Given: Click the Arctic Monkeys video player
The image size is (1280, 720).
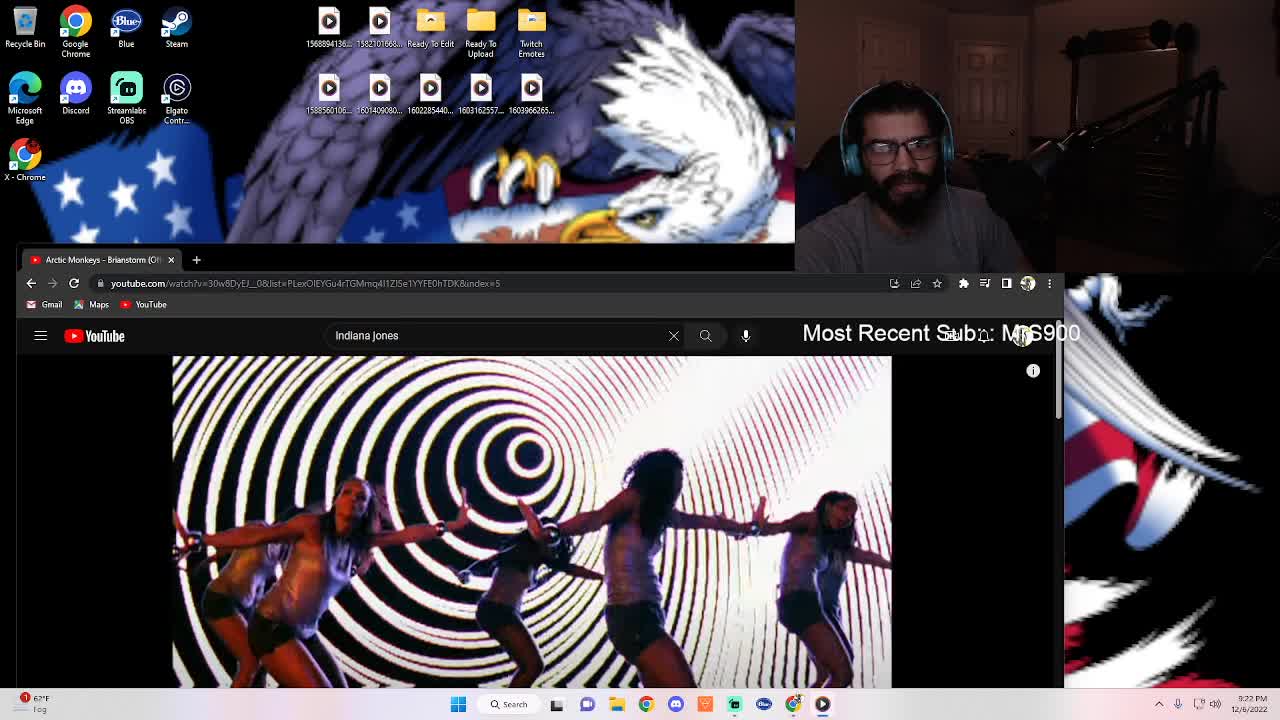Looking at the screenshot, I should click(x=531, y=522).
